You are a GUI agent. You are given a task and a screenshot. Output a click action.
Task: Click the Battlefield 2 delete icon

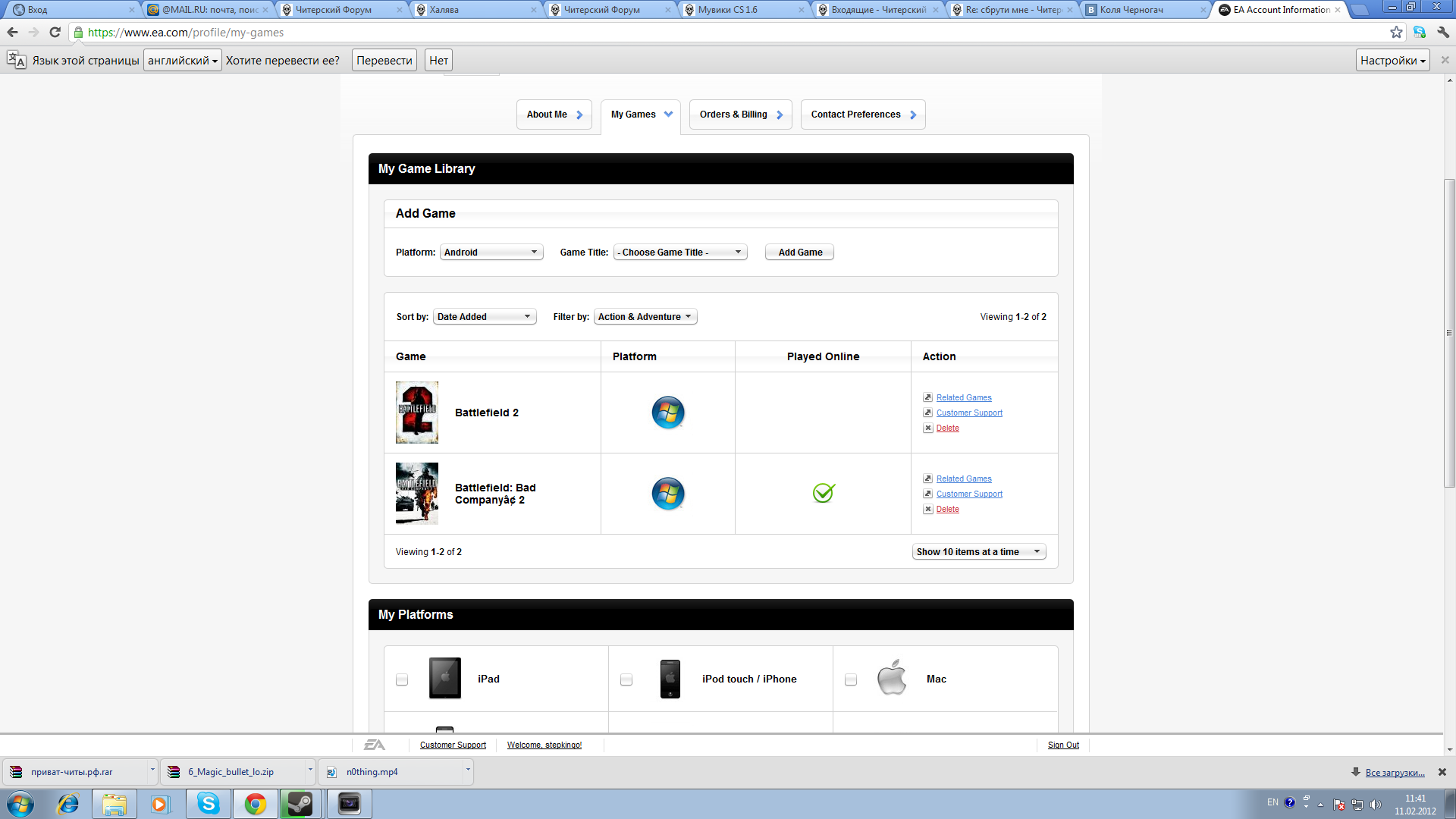pos(927,428)
